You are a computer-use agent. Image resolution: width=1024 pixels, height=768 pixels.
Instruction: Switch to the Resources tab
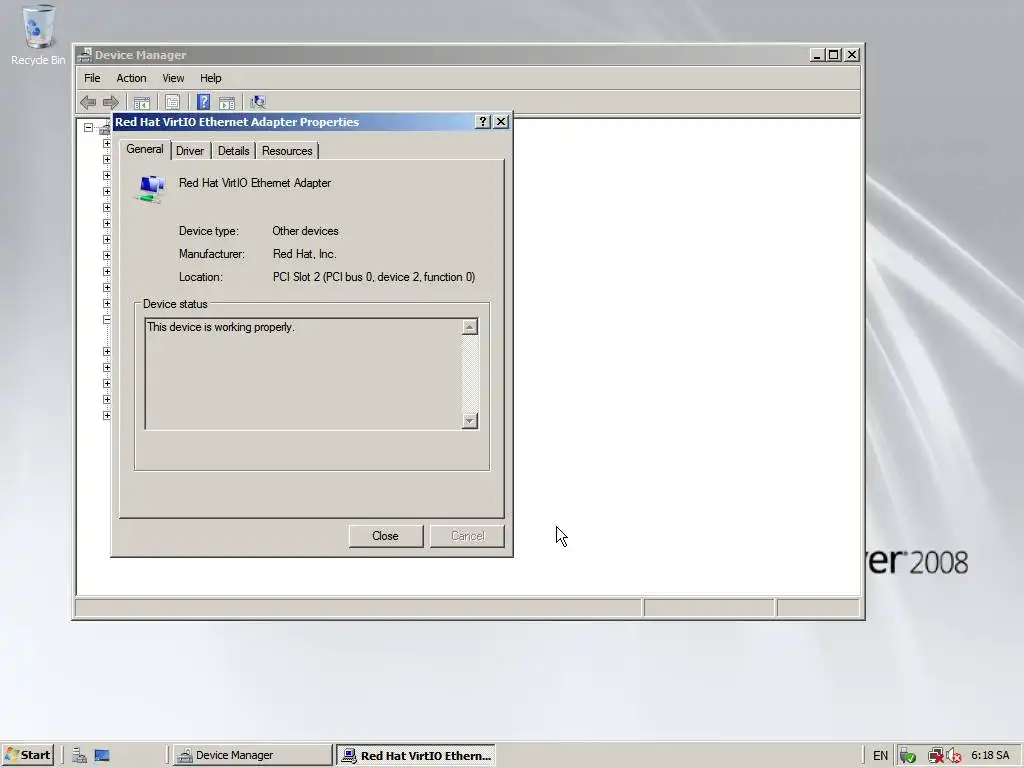(287, 151)
